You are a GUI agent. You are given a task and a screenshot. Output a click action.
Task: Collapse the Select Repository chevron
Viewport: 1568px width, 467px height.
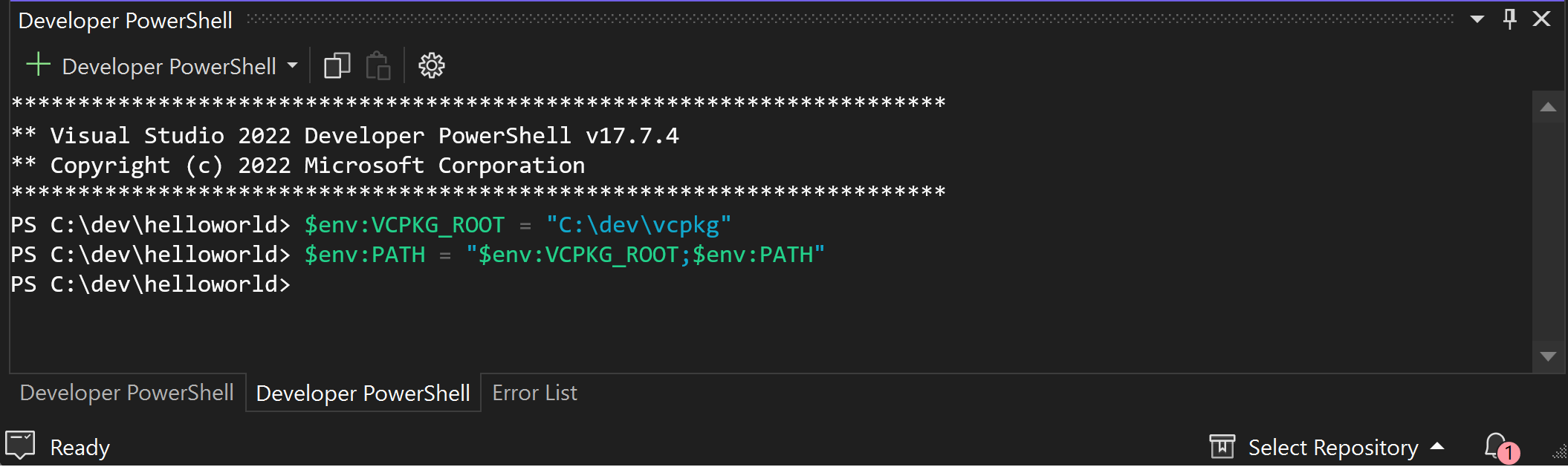pyautogui.click(x=1437, y=446)
